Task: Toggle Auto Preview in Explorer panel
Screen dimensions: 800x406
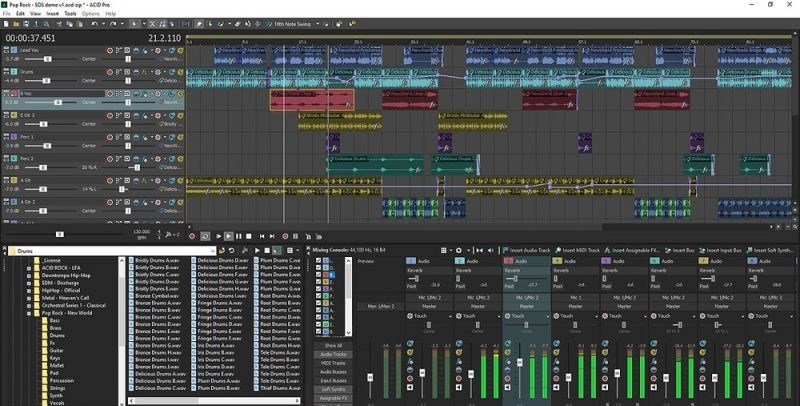Action: (x=276, y=250)
